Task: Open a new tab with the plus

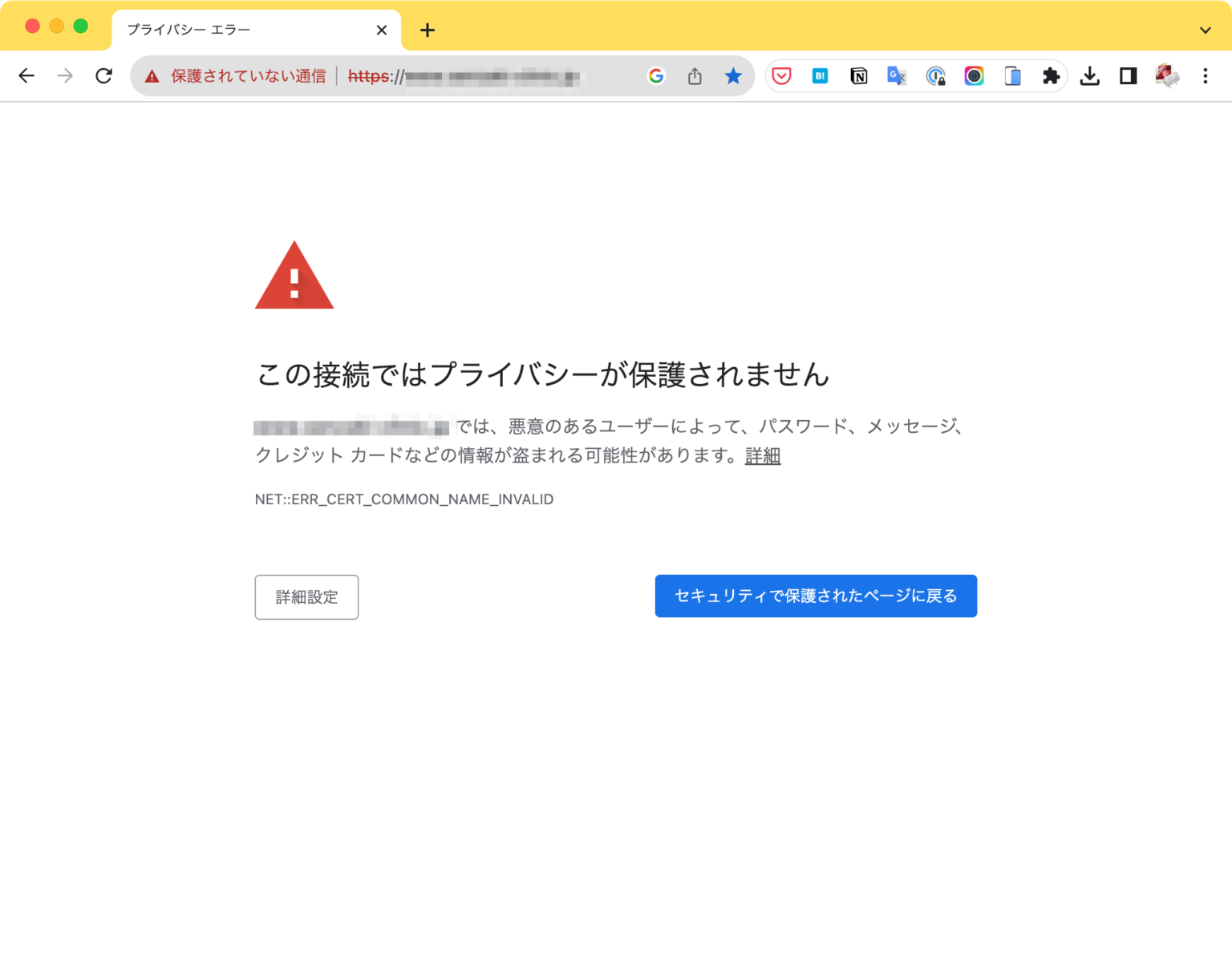Action: [x=428, y=30]
